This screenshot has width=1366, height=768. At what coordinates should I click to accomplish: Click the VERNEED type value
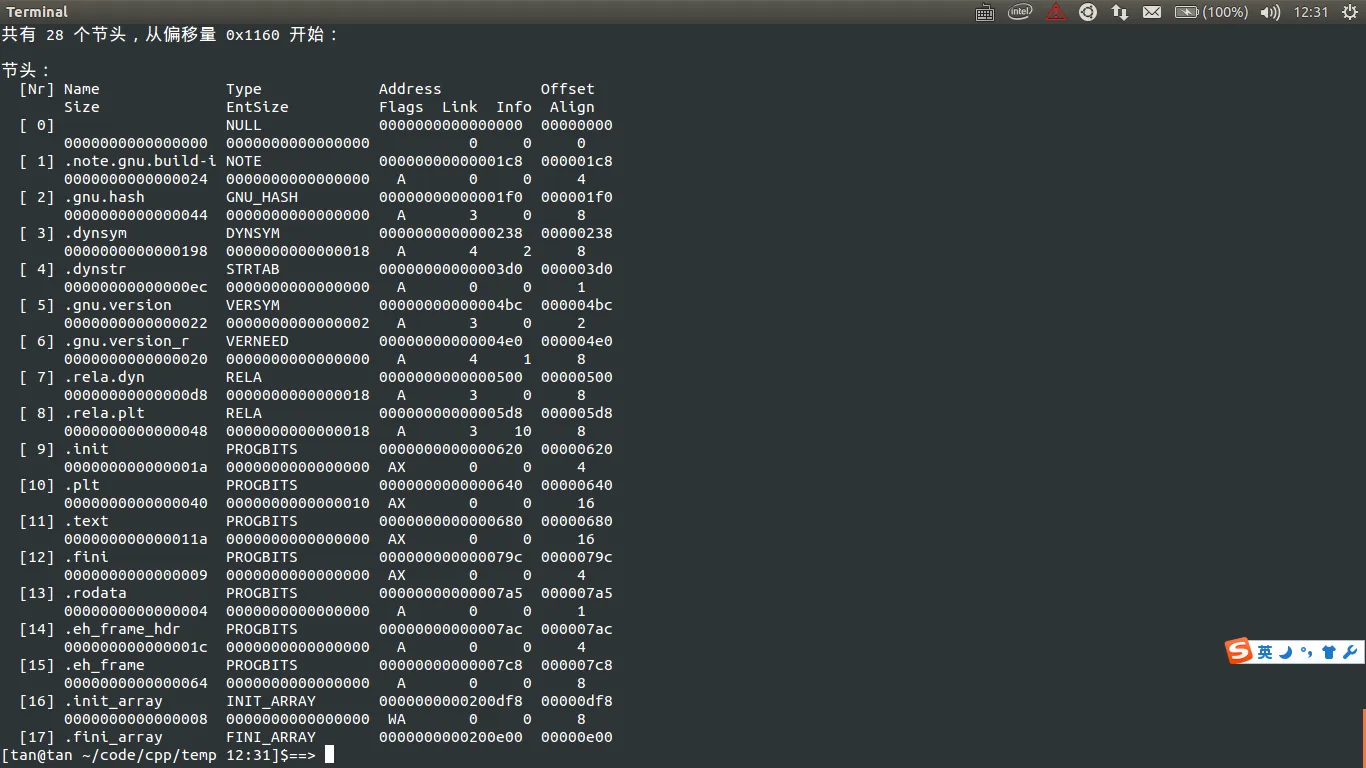click(257, 341)
